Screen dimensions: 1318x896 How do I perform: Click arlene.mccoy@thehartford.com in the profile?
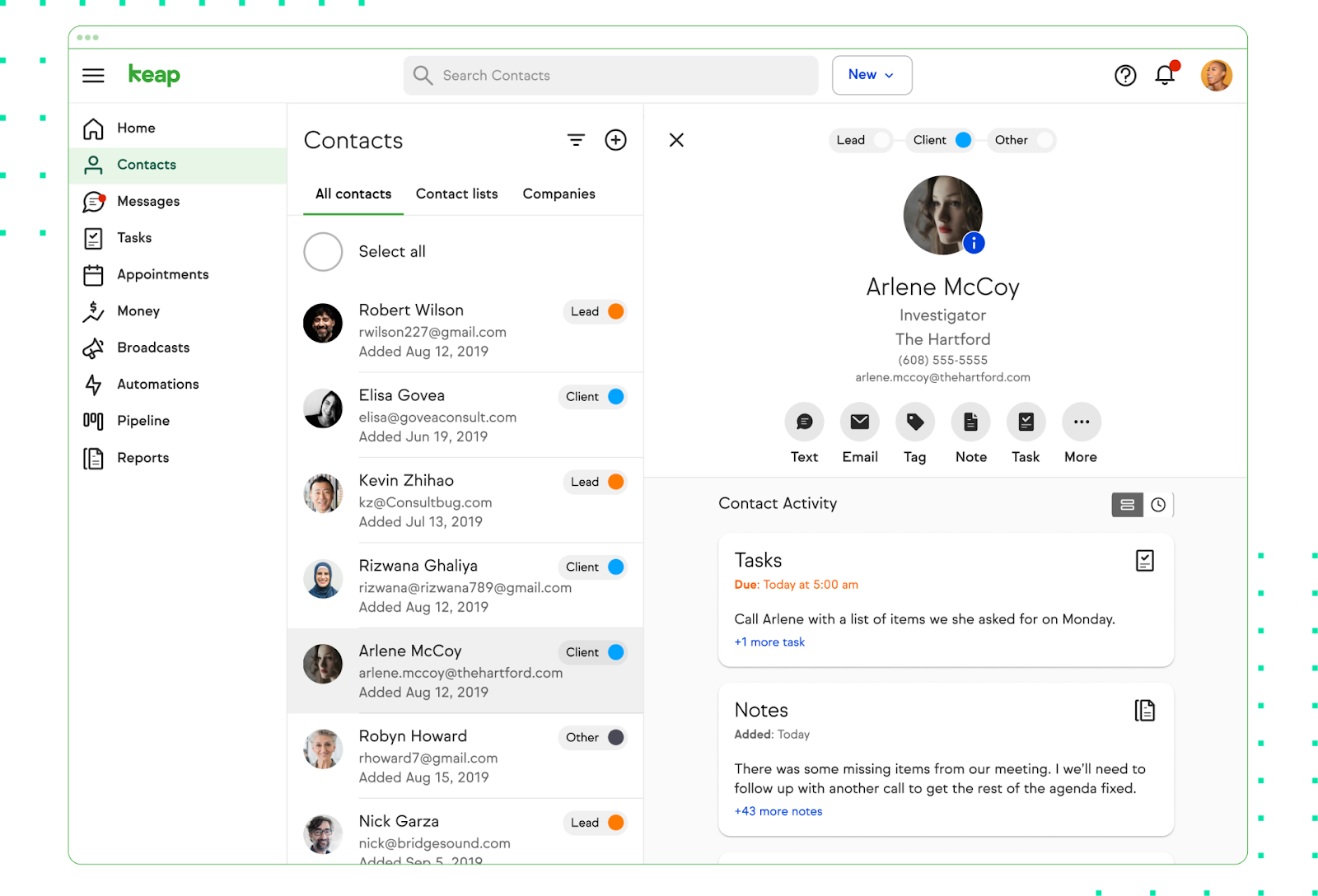click(942, 378)
